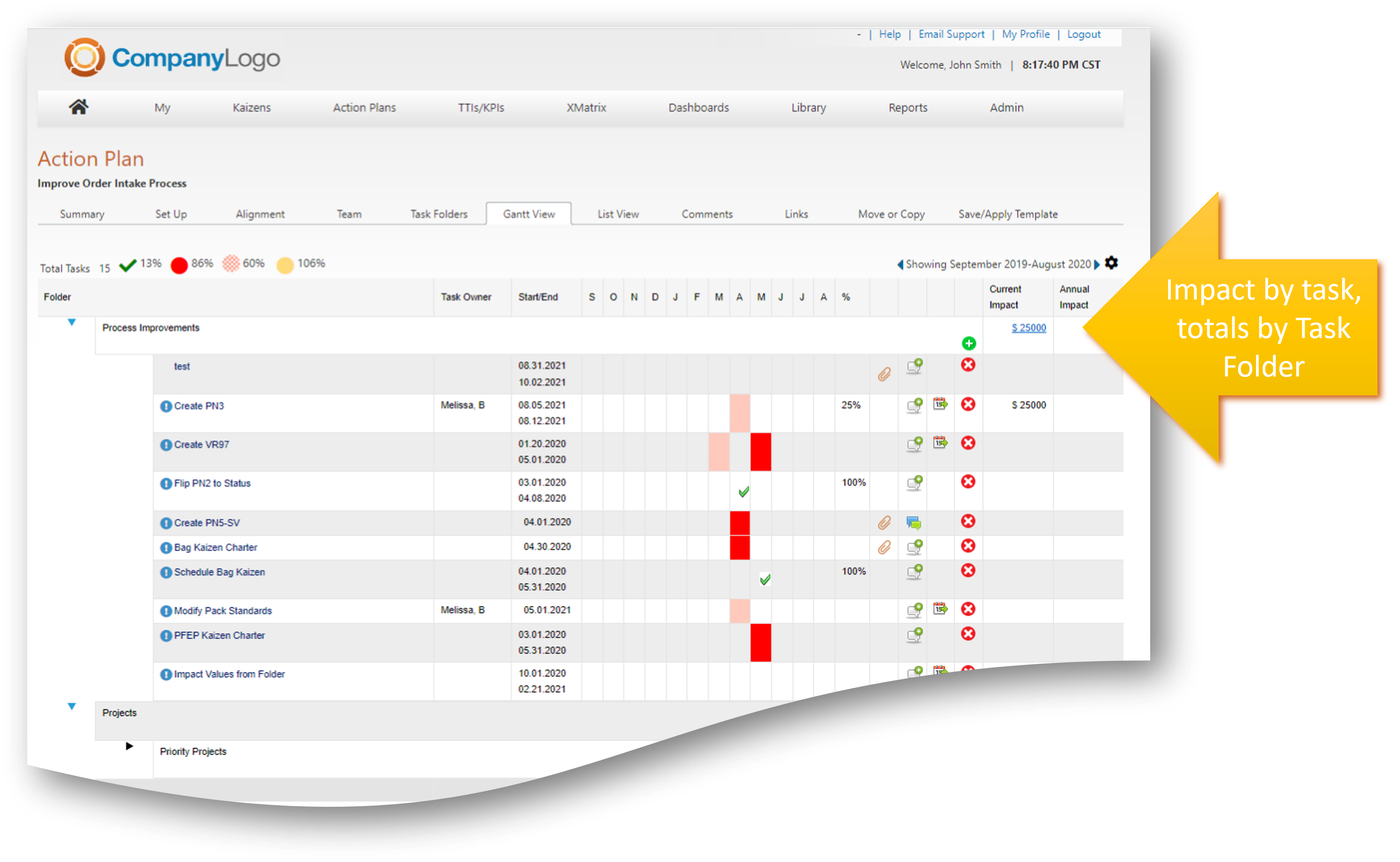
Task: Open comments bubble on Create PN5-SV
Action: pyautogui.click(x=914, y=522)
